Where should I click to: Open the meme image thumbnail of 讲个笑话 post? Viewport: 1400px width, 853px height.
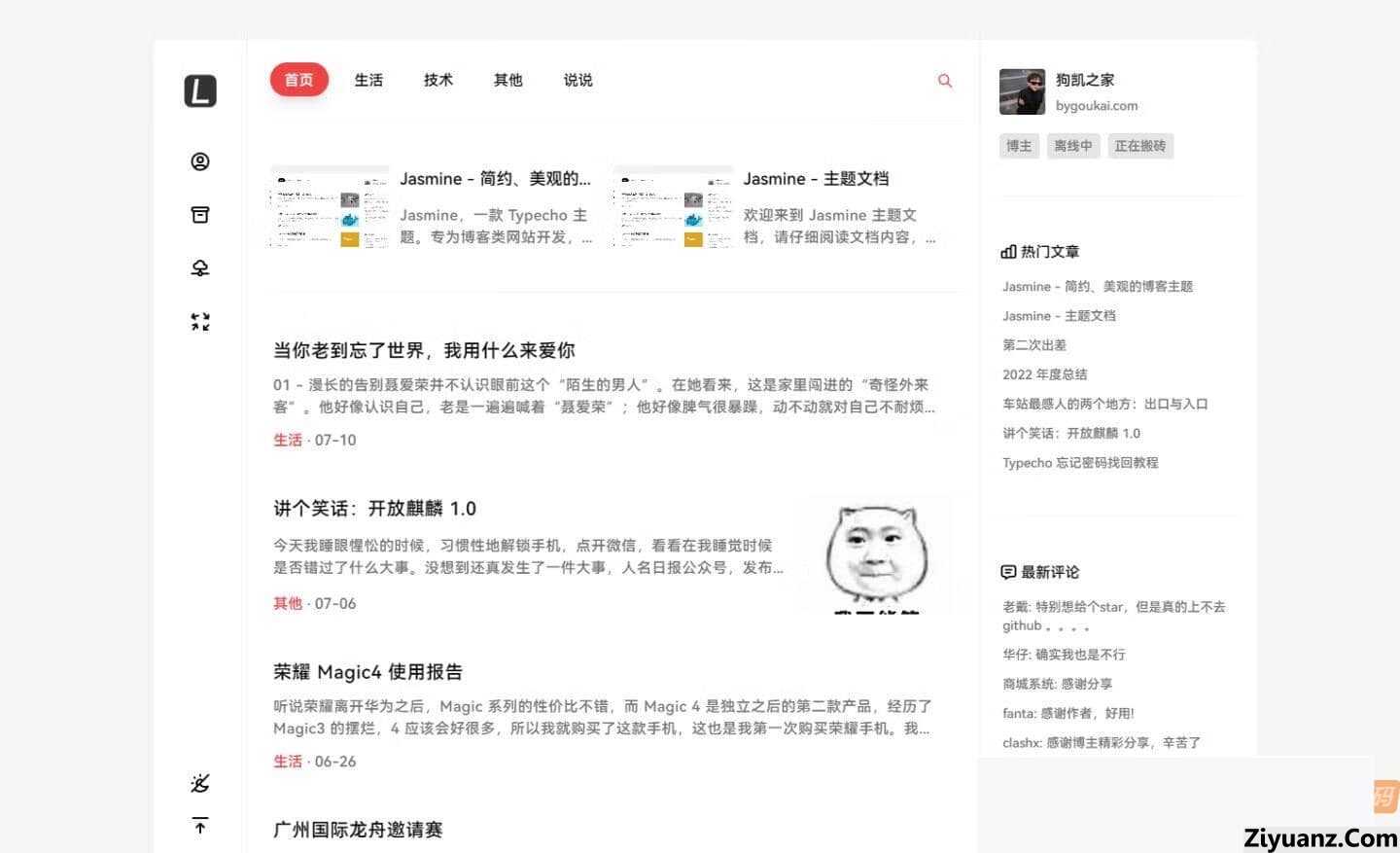coord(876,554)
